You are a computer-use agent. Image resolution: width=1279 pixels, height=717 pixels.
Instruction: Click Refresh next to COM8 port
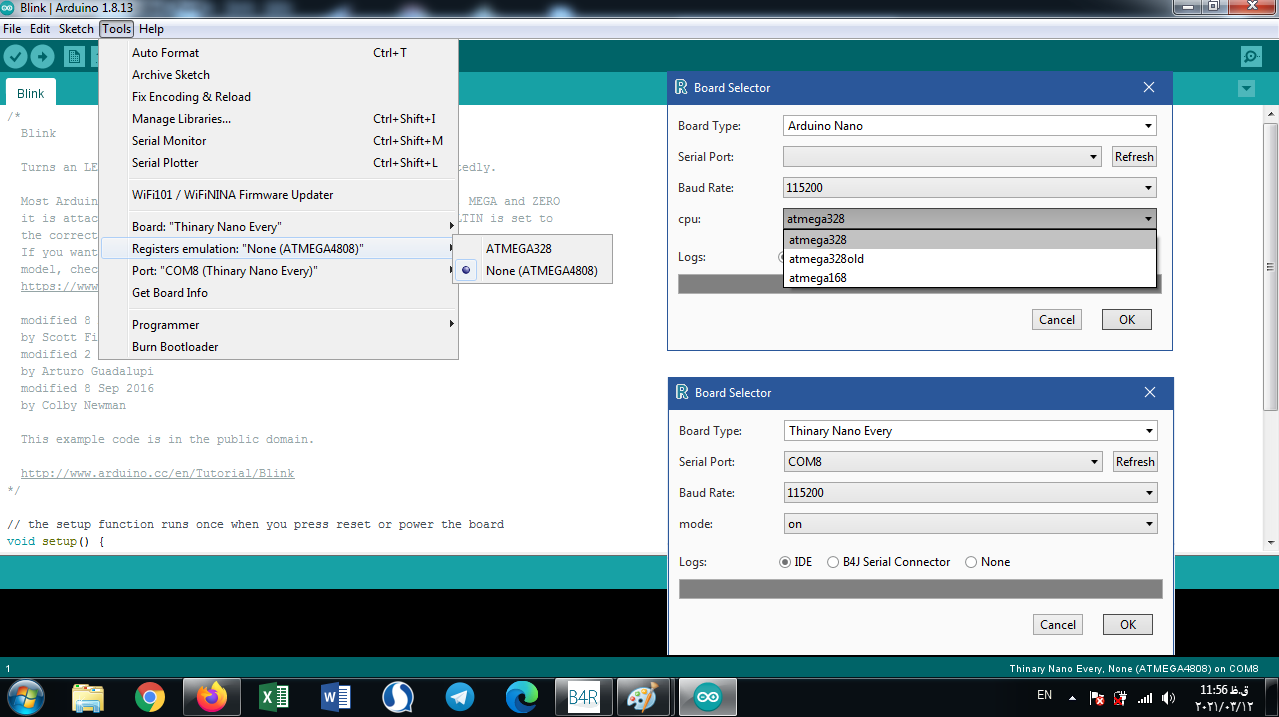(x=1135, y=462)
